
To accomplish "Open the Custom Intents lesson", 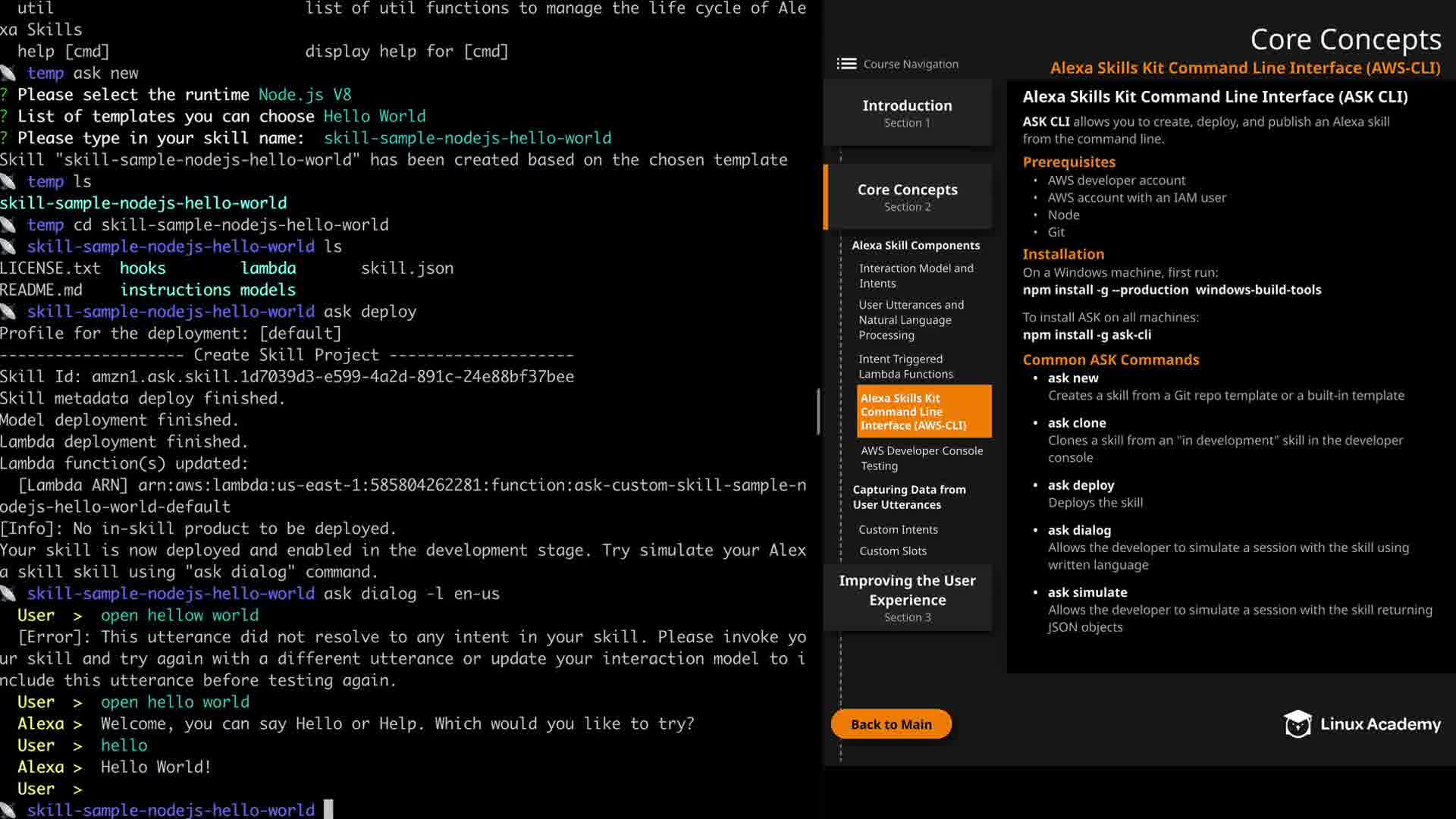I will [898, 529].
